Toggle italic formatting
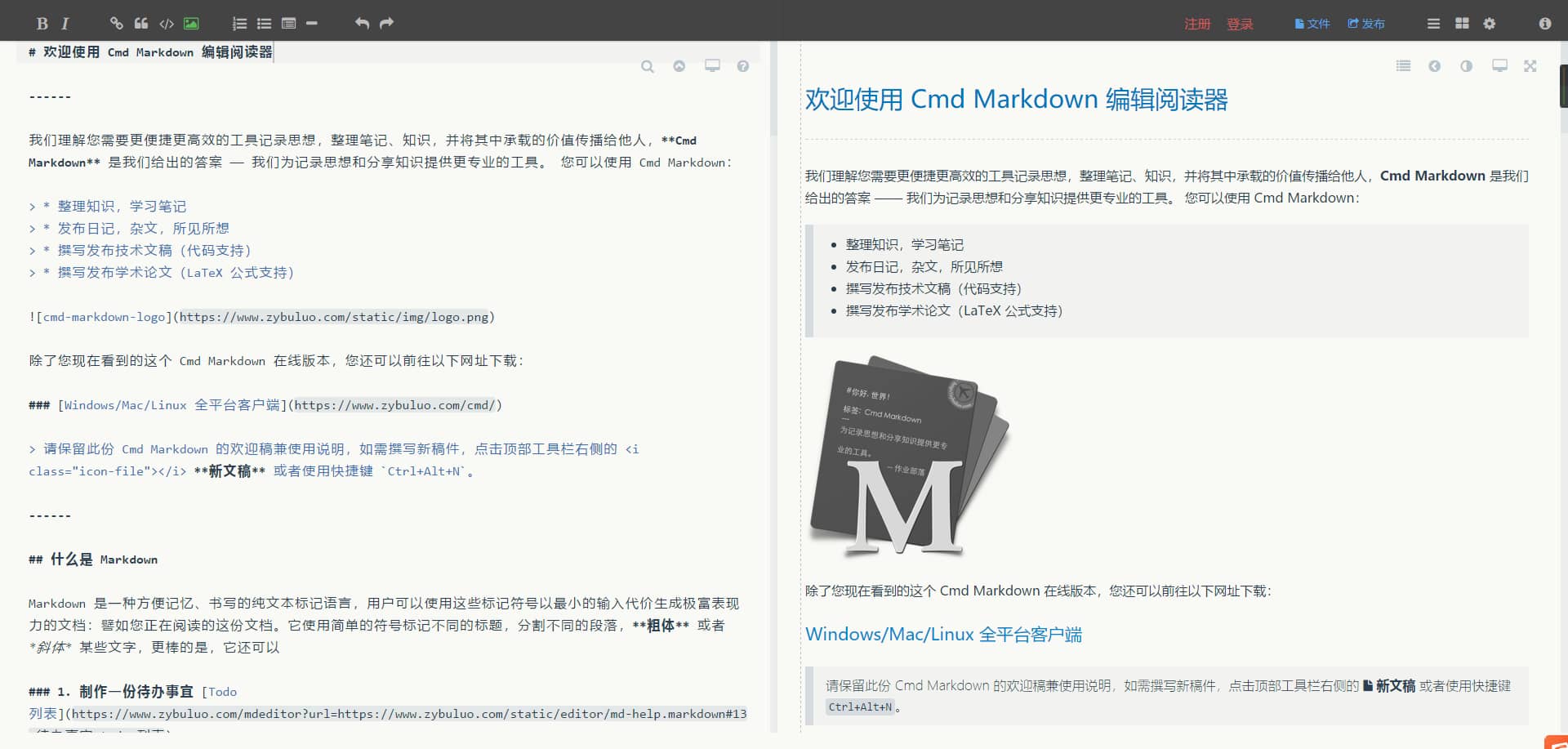This screenshot has height=749, width=1568. (x=65, y=23)
